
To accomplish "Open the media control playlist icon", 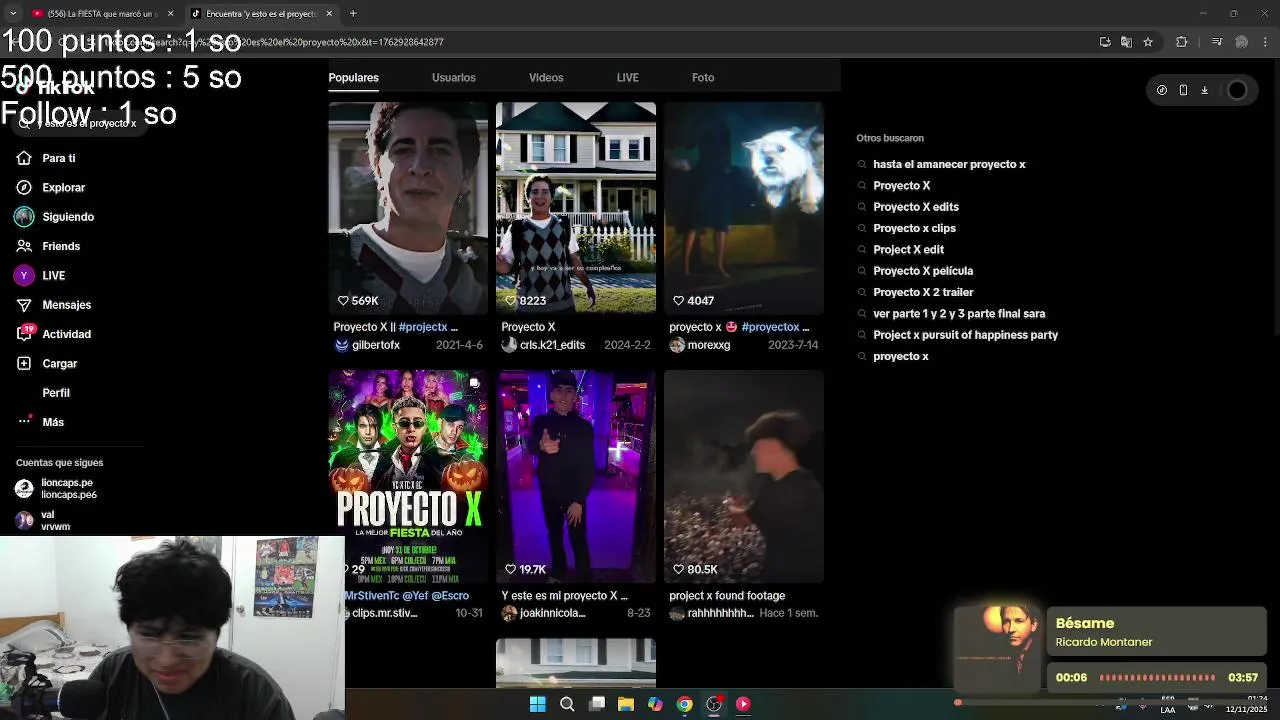I will (1217, 42).
